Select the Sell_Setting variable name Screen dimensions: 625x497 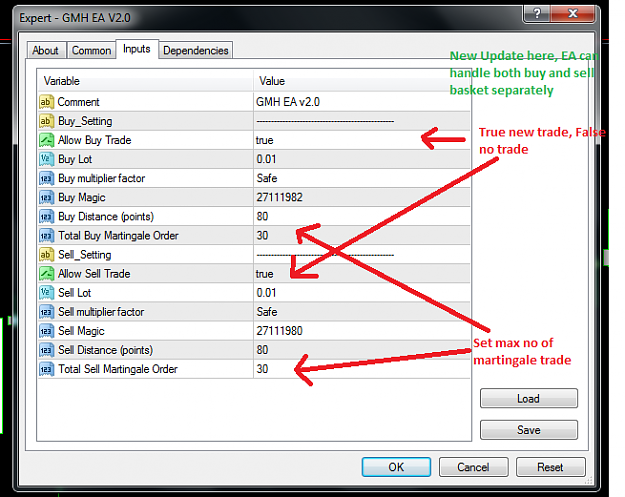pos(85,255)
